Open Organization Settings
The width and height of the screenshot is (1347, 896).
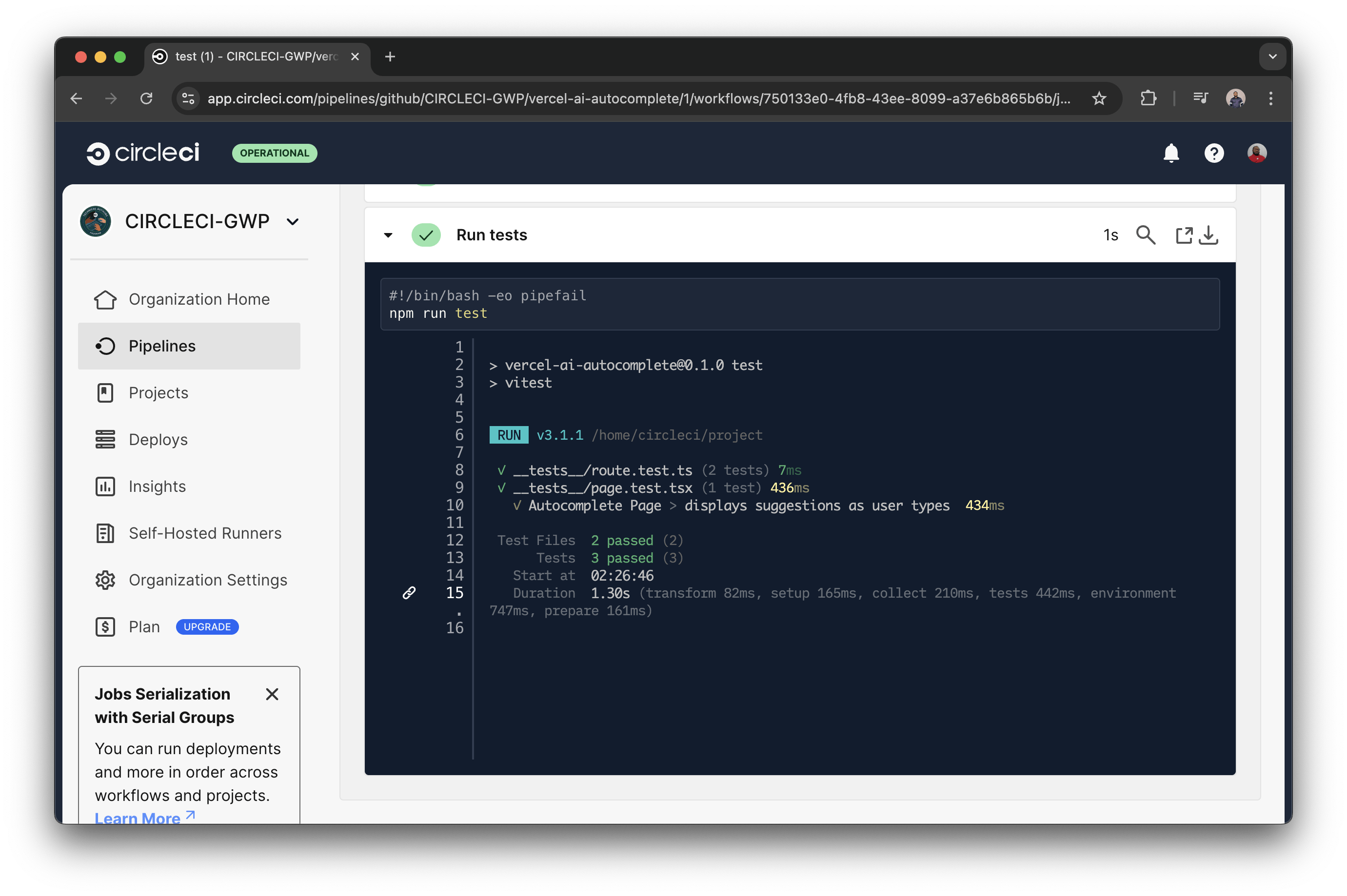pyautogui.click(x=207, y=580)
